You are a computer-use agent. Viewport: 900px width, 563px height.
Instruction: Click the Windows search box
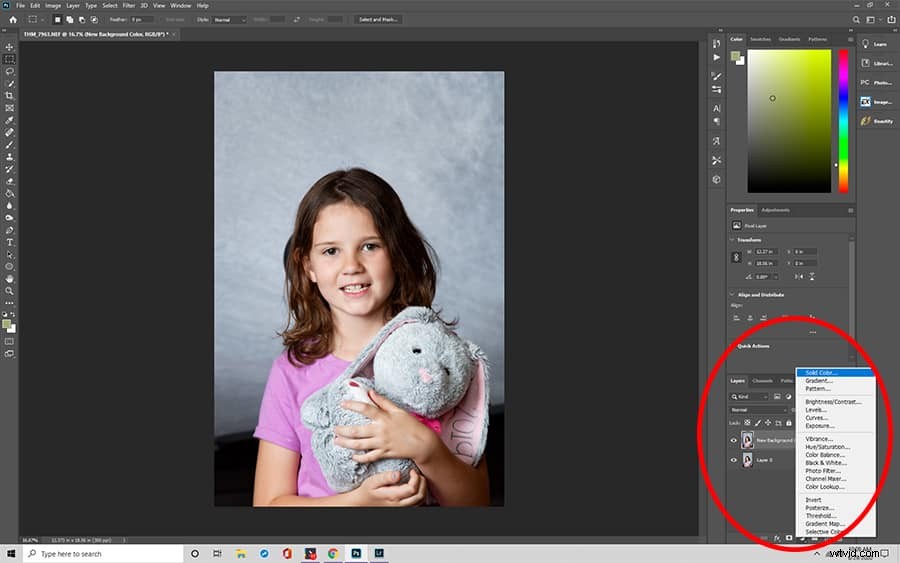(x=103, y=554)
